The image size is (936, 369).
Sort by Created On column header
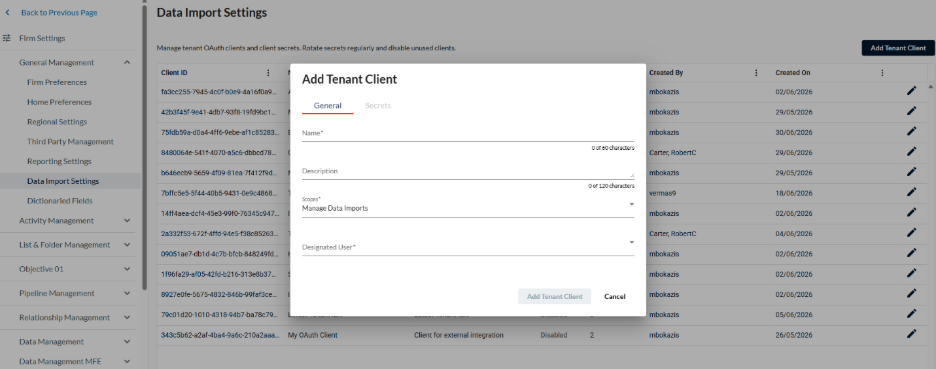coord(793,72)
